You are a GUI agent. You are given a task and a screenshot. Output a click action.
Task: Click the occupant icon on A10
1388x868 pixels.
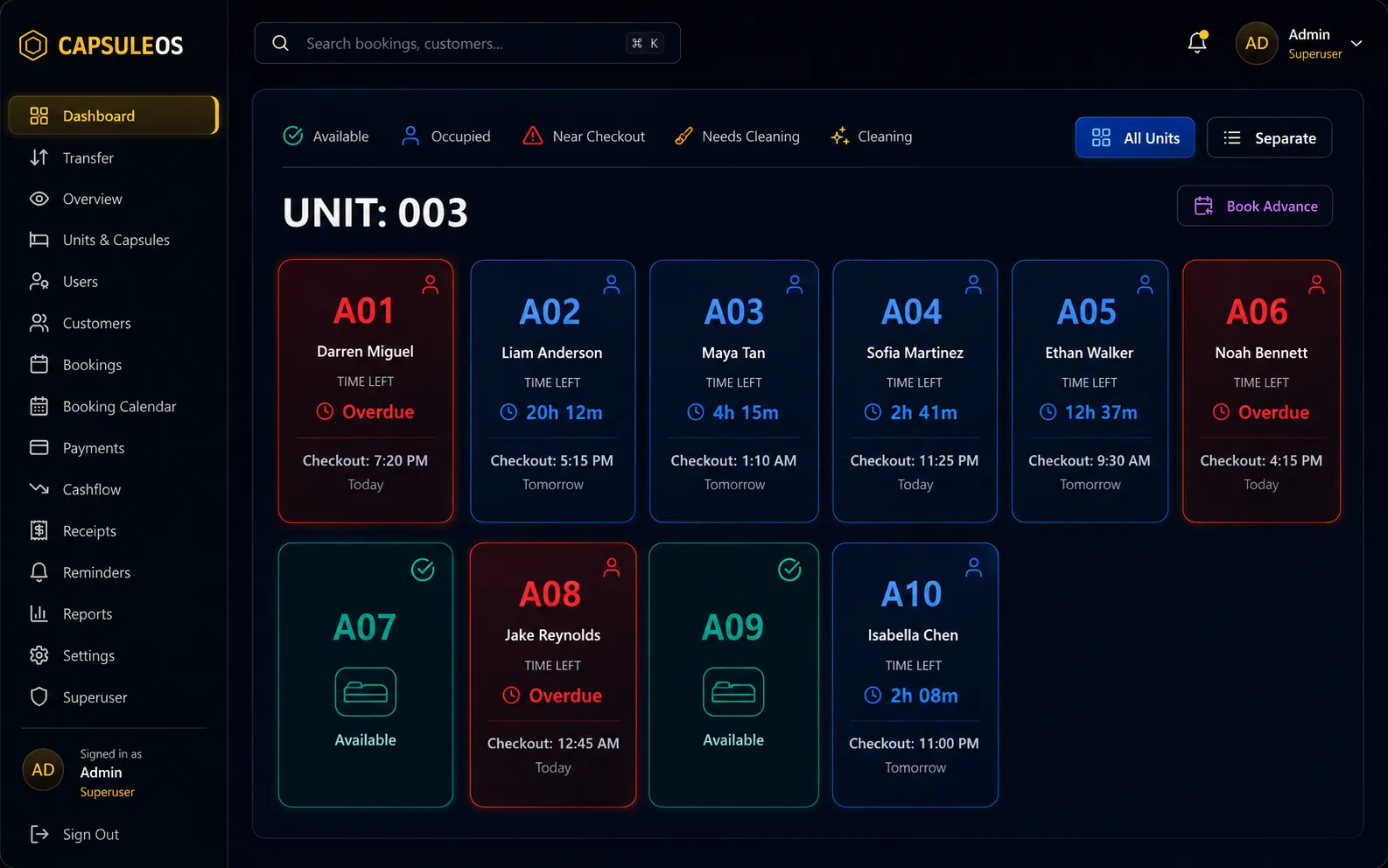(x=973, y=567)
